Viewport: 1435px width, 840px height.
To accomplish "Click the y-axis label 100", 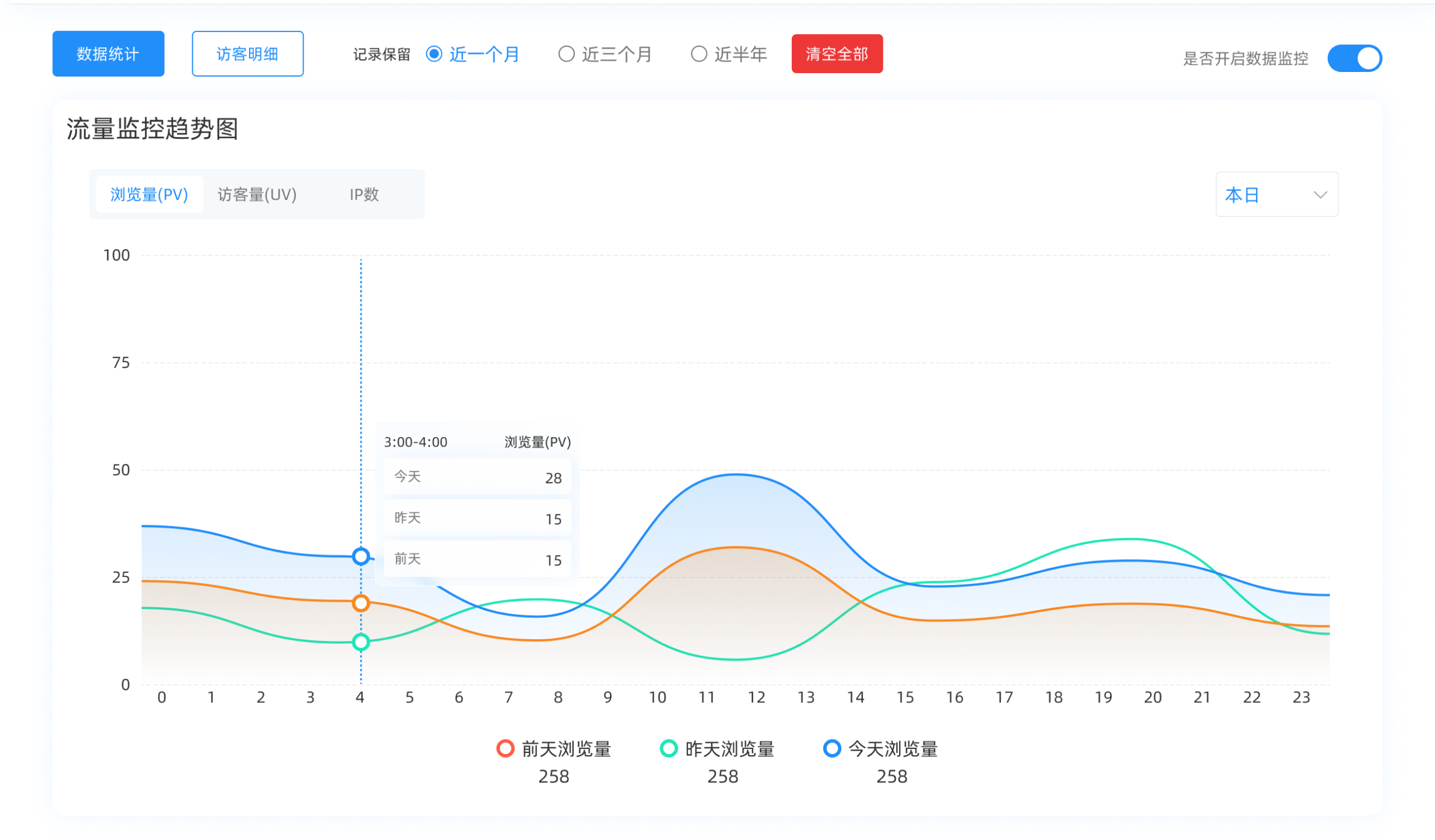I will 117,255.
